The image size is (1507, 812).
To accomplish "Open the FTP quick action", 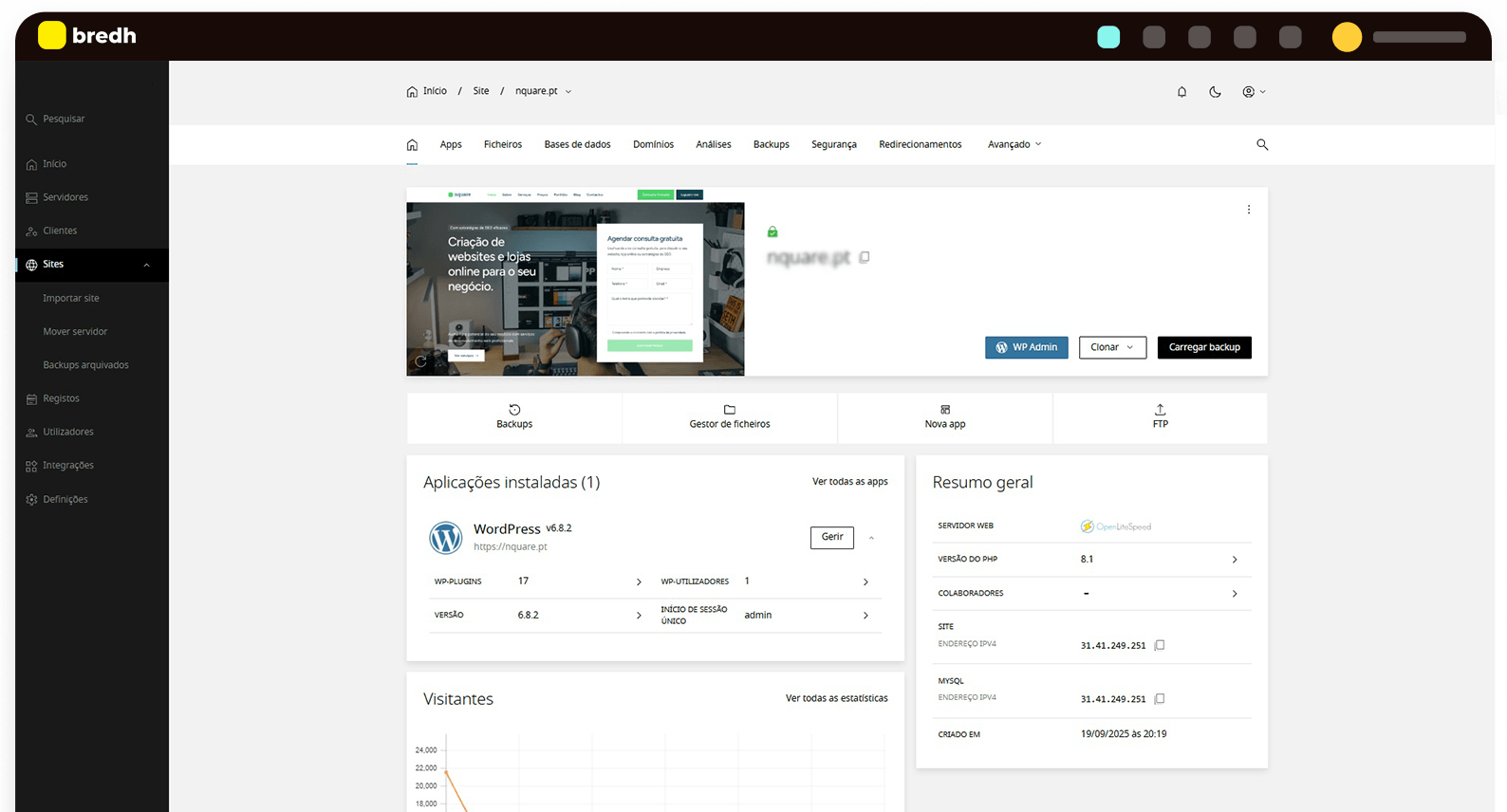I will pyautogui.click(x=1160, y=417).
